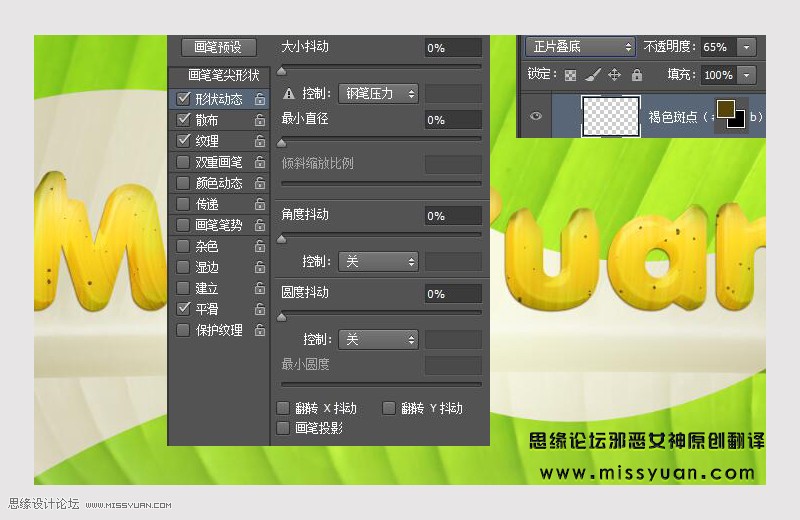This screenshot has width=800, height=520.
Task: Click the 不透明度 65% field
Action: click(x=718, y=47)
